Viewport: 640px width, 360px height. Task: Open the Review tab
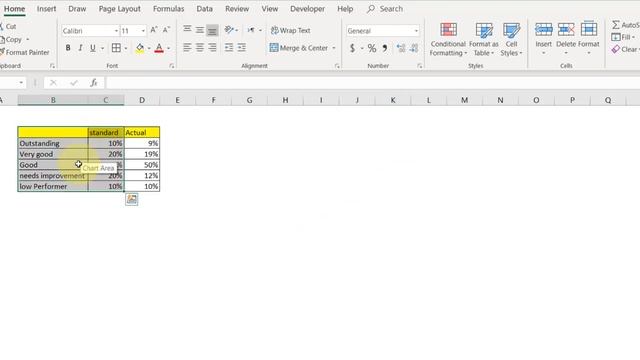coord(237,9)
